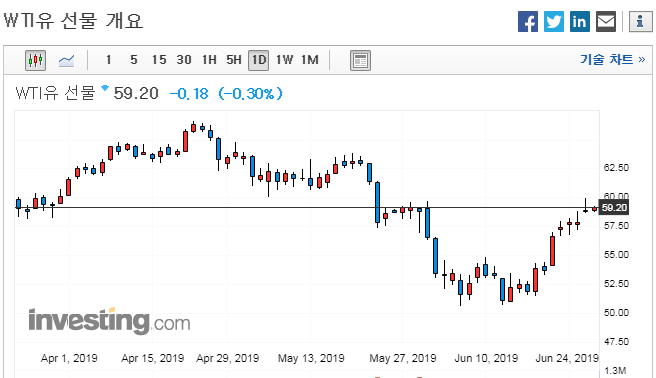Click the 47.50 price axis label
This screenshot has width=656, height=378.
tap(616, 342)
